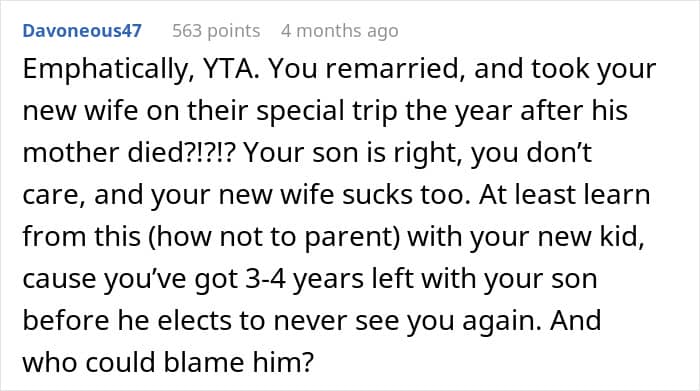Click 'At least learn' at line end
This screenshot has width=700, height=391.
pyautogui.click(x=564, y=195)
